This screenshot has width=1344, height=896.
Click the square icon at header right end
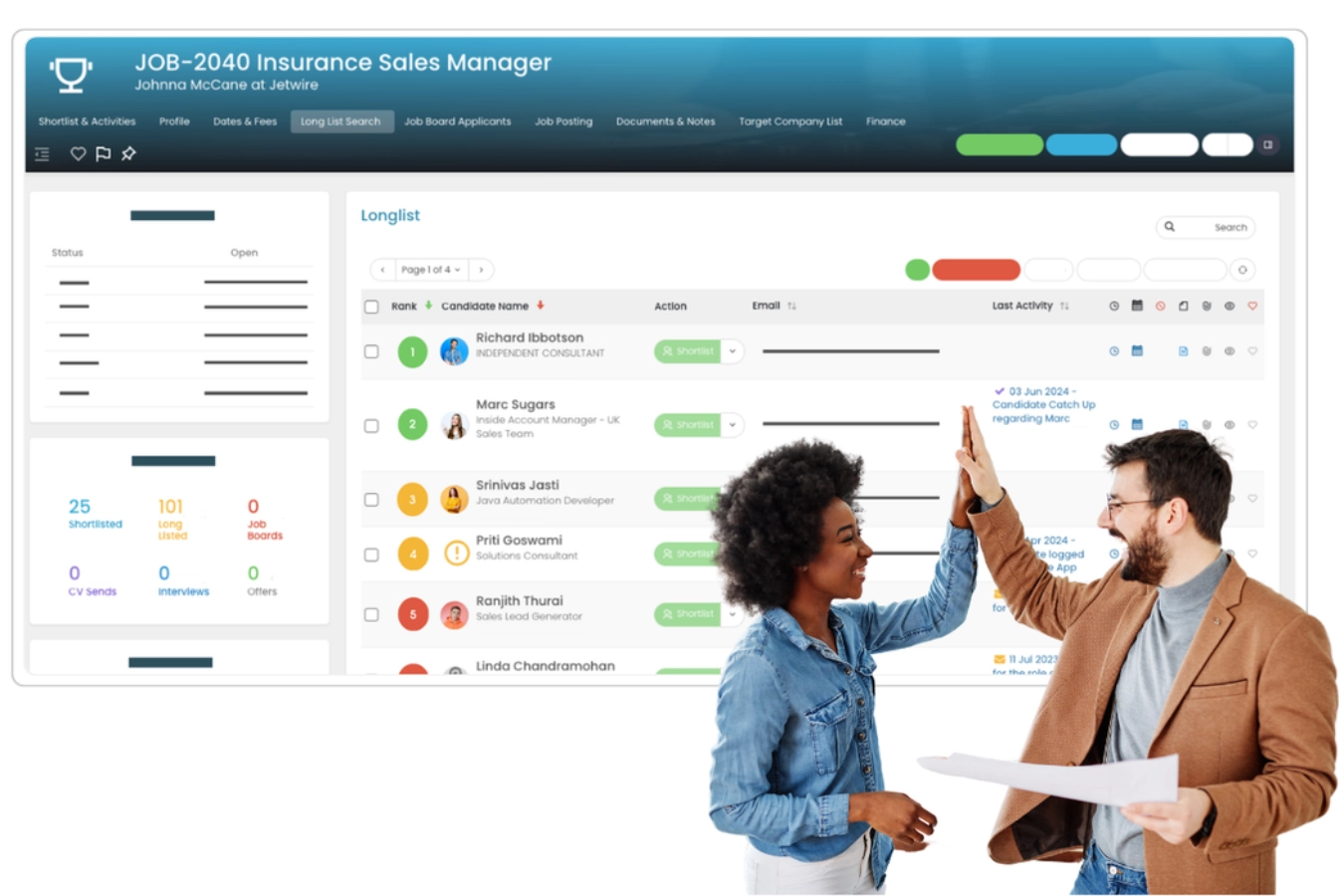[1267, 144]
